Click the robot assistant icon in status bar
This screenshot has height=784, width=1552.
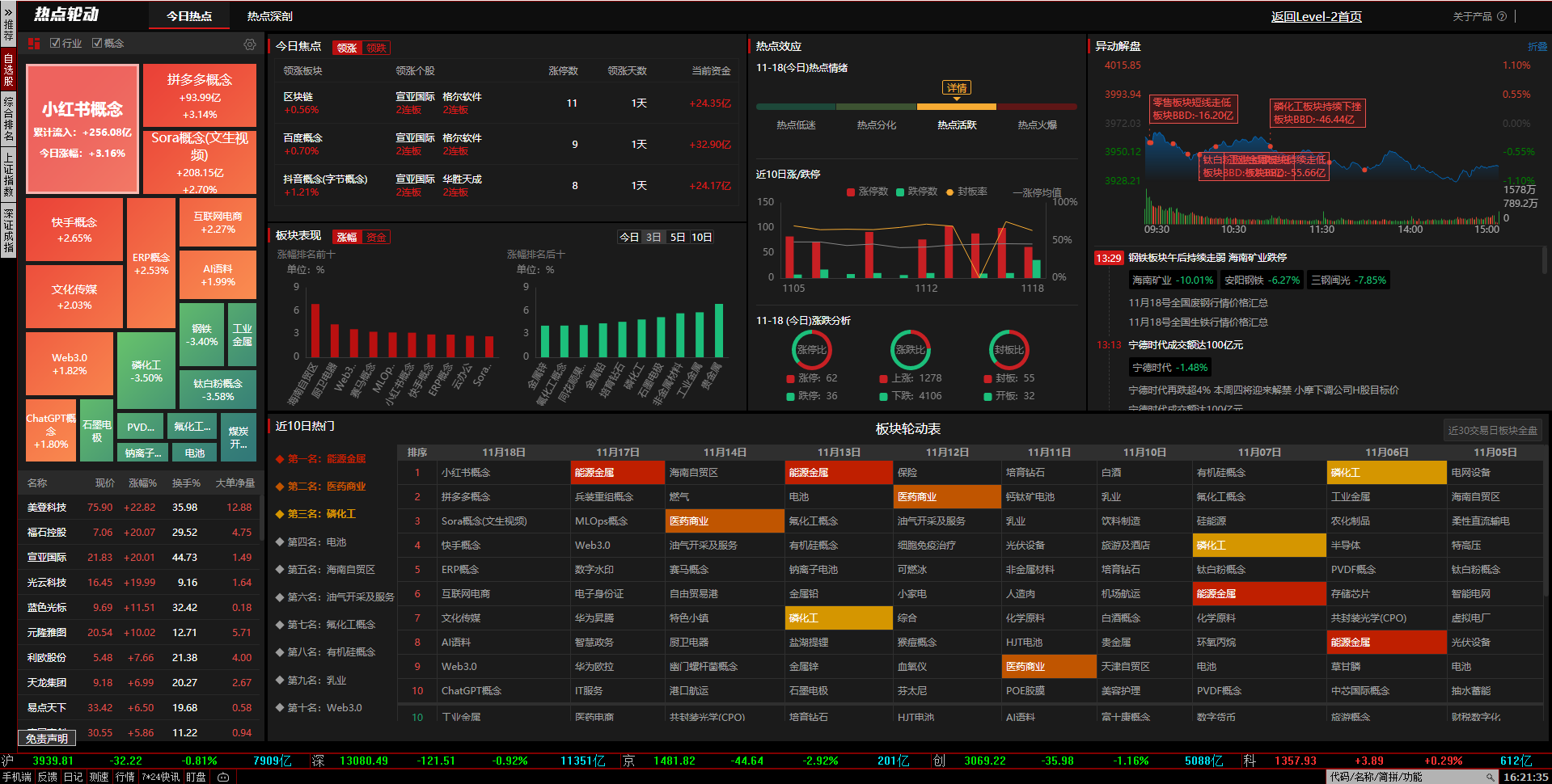pos(223,777)
